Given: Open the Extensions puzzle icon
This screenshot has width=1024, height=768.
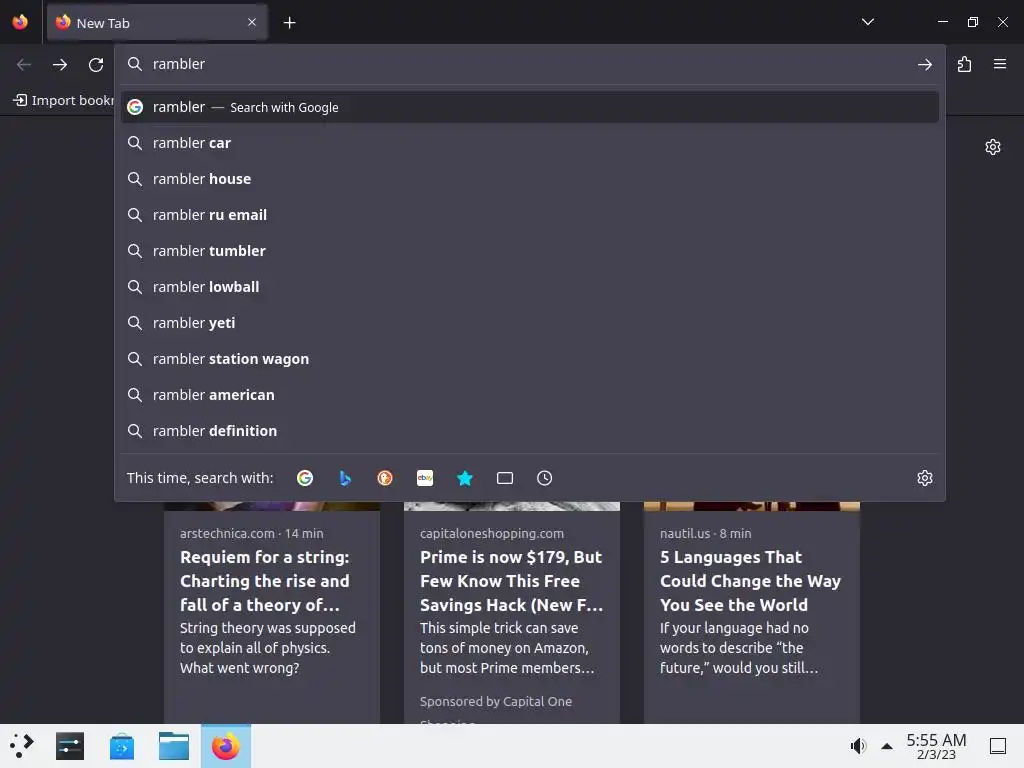Looking at the screenshot, I should [965, 64].
